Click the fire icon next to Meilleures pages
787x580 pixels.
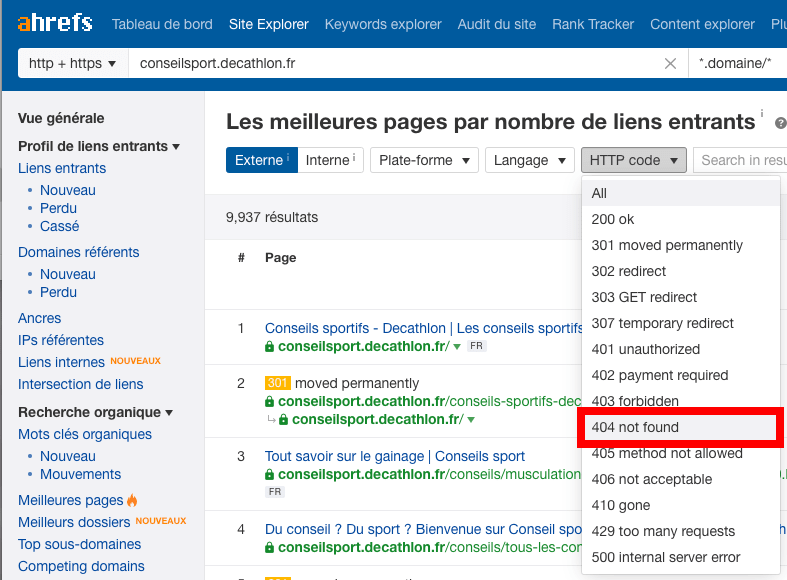click(132, 500)
